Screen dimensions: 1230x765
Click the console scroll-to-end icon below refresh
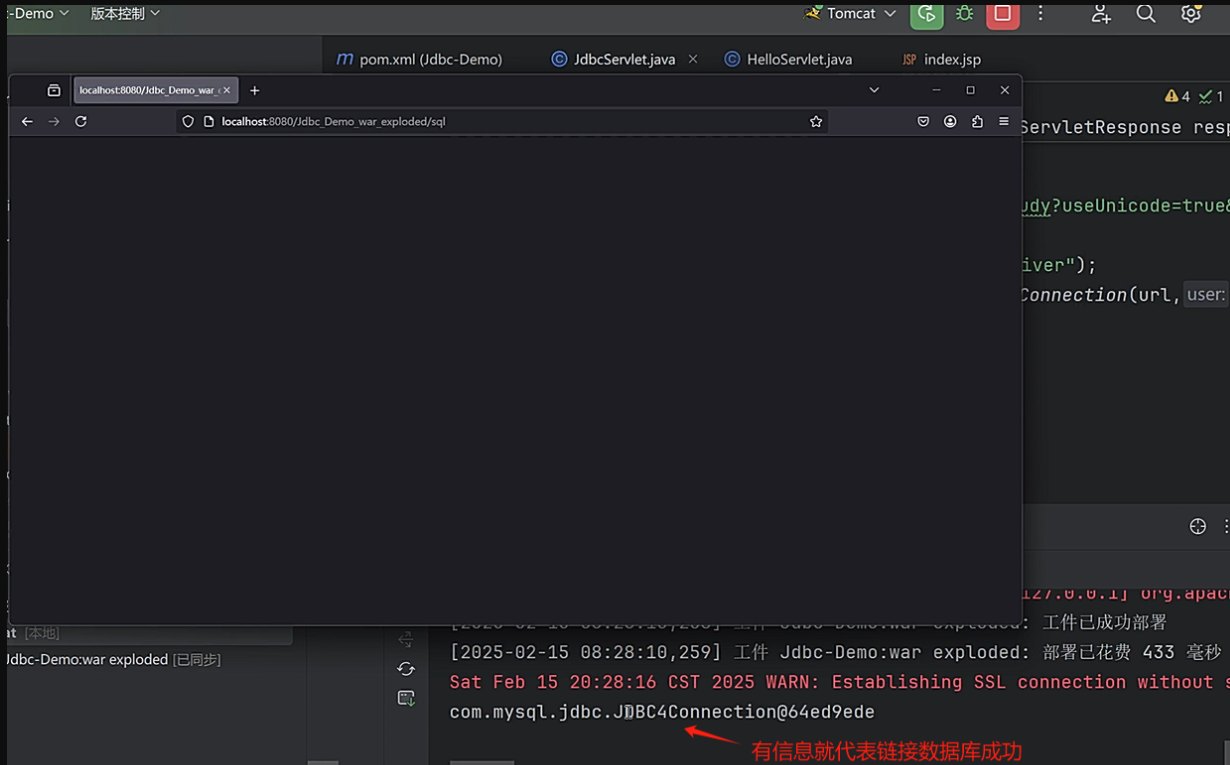tap(406, 698)
